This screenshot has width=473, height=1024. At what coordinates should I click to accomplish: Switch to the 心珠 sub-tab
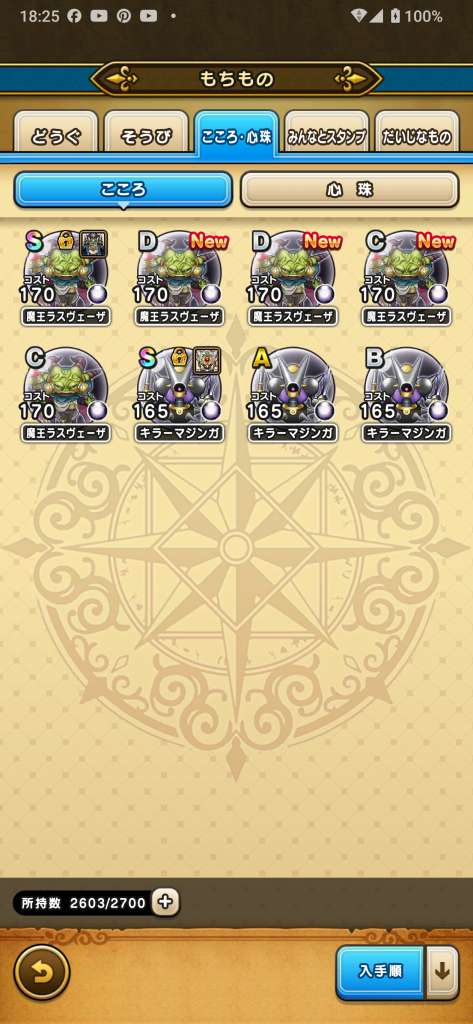pos(350,190)
